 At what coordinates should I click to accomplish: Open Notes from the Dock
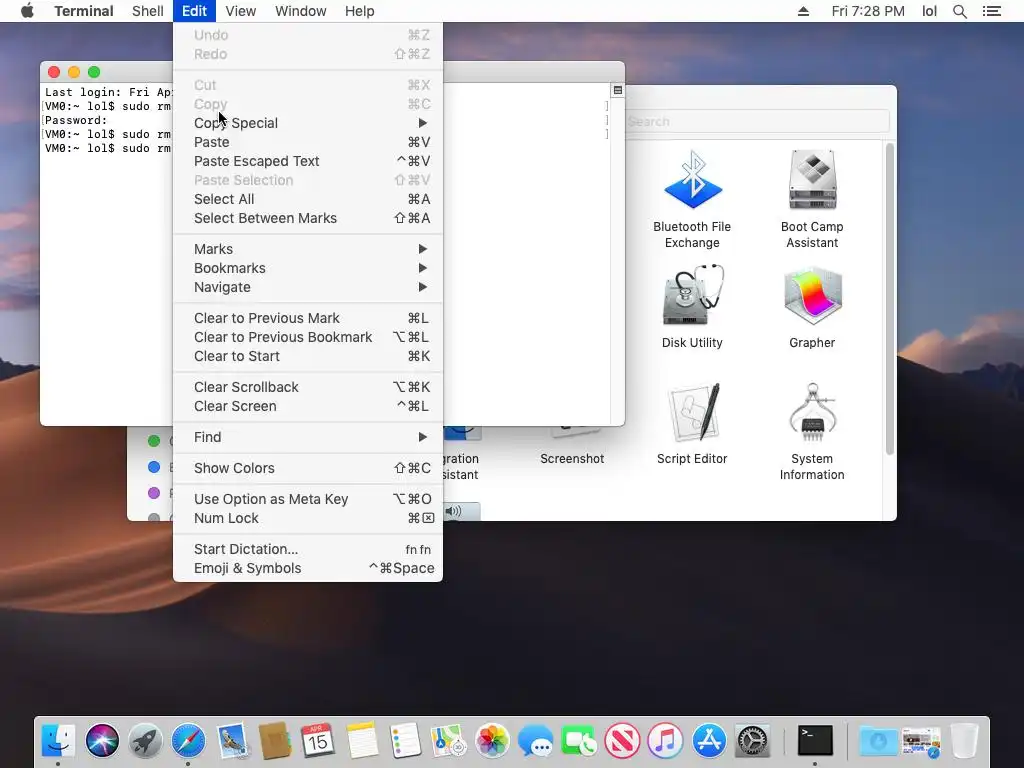(362, 741)
